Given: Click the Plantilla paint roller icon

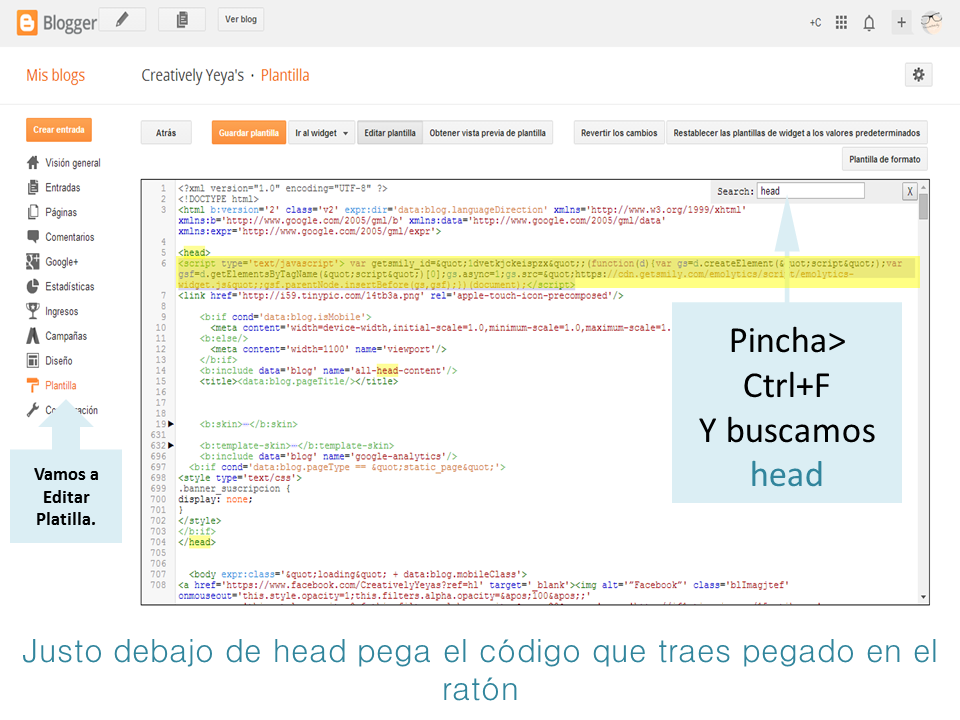Looking at the screenshot, I should [x=32, y=385].
